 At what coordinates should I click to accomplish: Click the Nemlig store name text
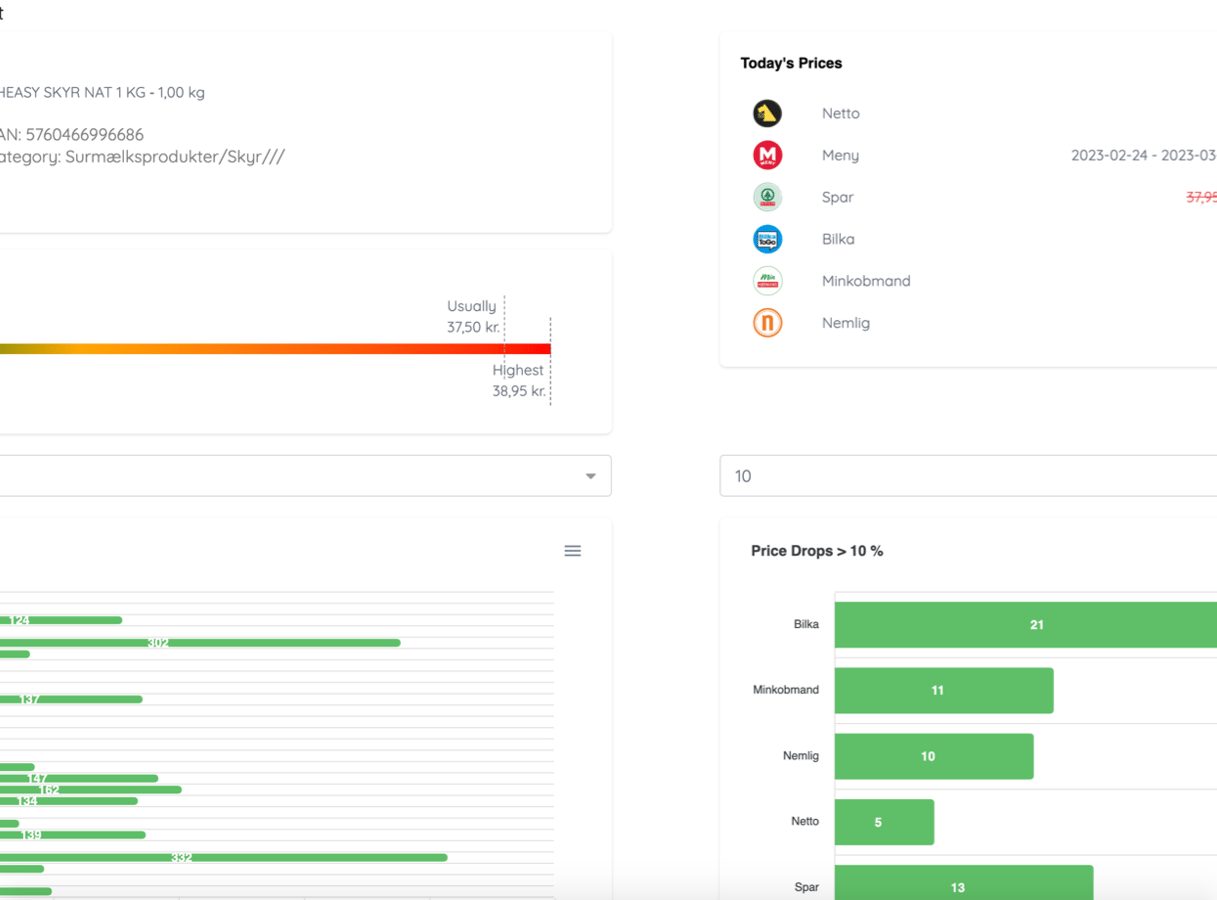coord(845,323)
